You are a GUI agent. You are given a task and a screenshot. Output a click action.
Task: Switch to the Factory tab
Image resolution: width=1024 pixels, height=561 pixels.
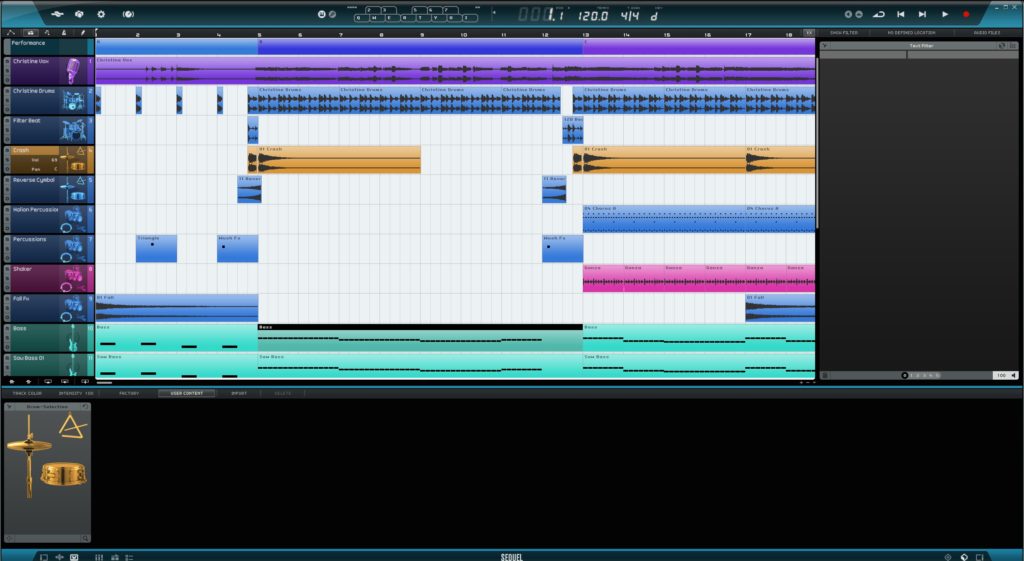click(129, 393)
